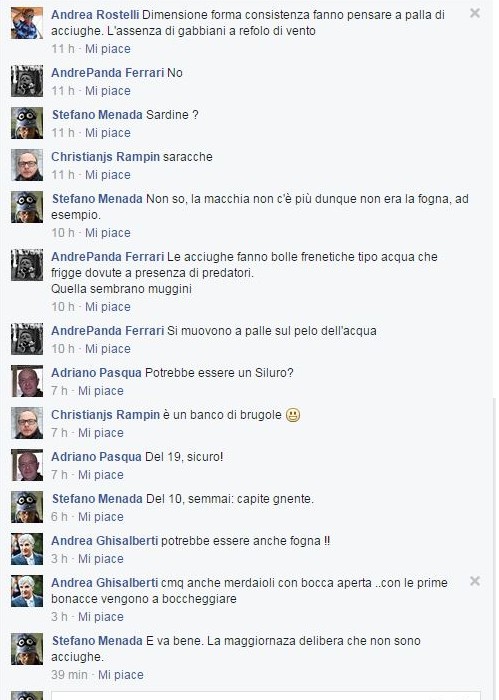
Task: Open Stefano Menada's avatar next to 'Sardine ?'
Action: [27, 123]
